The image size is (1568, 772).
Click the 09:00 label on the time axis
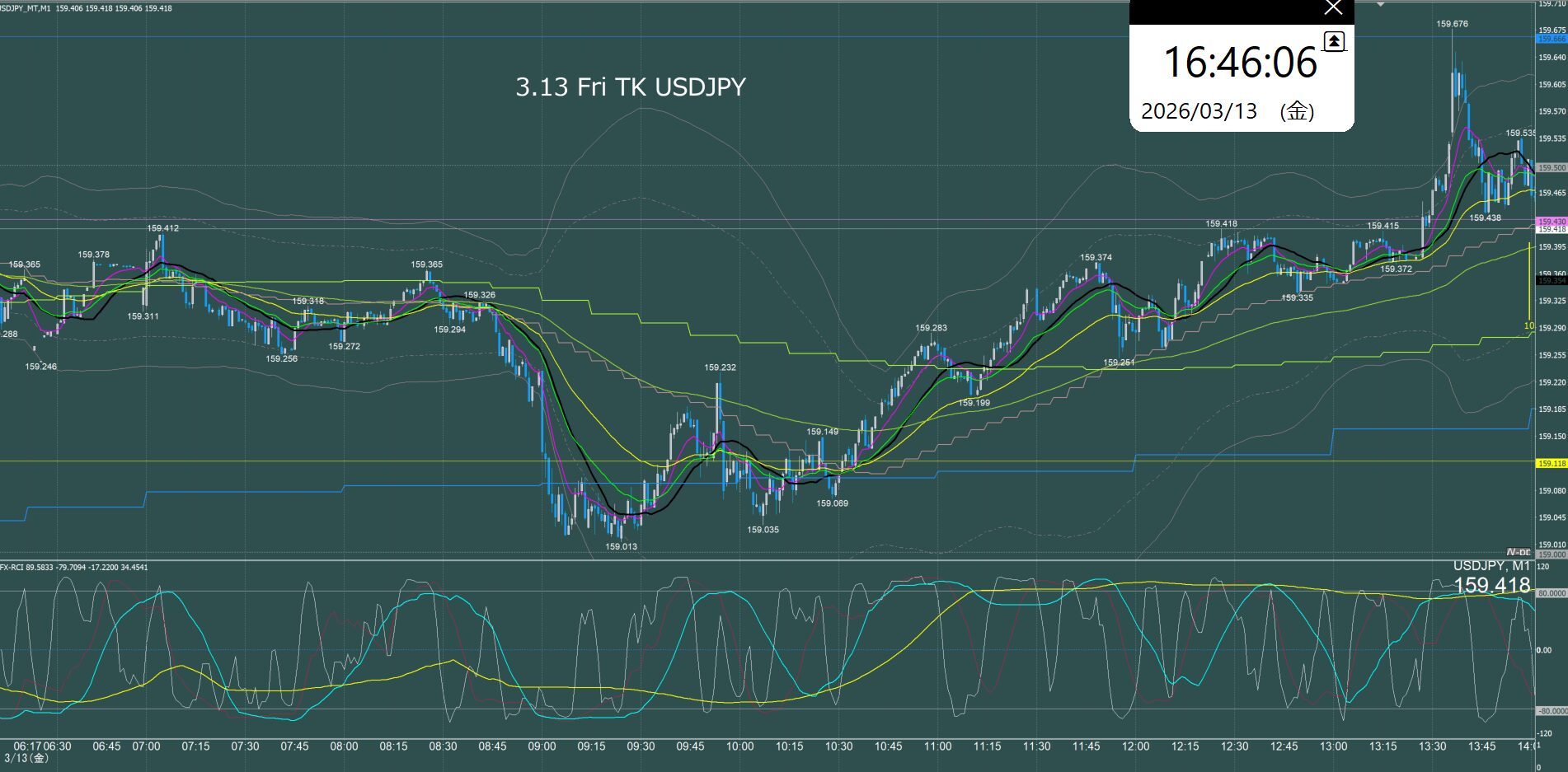coord(542,746)
